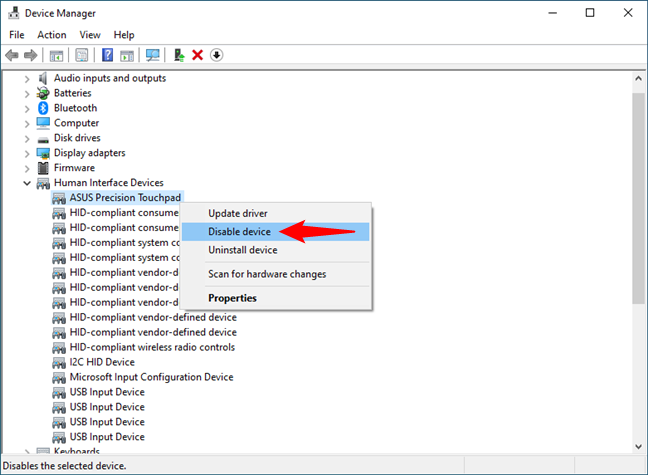This screenshot has width=648, height=475.
Task: Open the View menu
Action: (90, 35)
